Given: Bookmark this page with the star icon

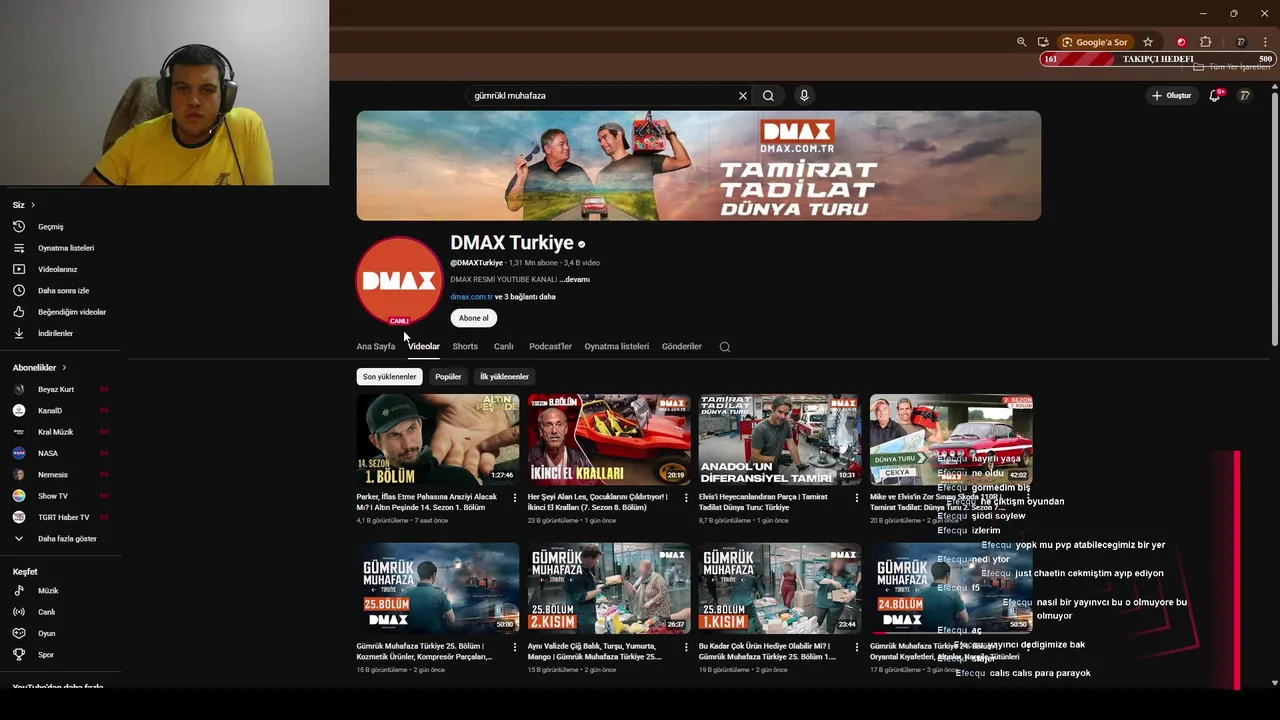Looking at the screenshot, I should point(1148,42).
